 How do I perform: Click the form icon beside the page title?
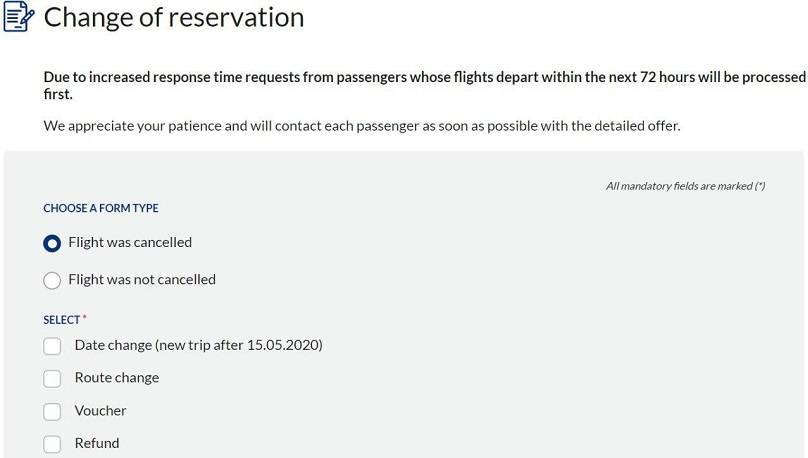click(x=18, y=17)
